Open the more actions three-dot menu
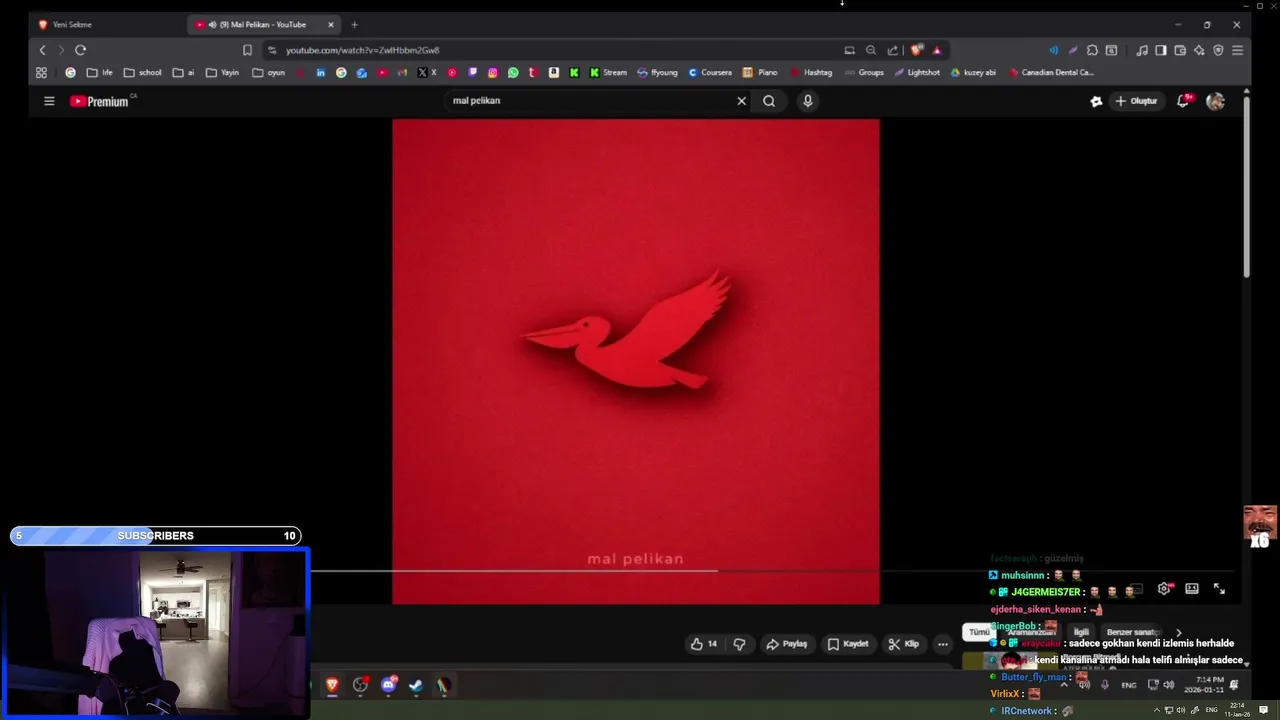The height and width of the screenshot is (720, 1280). click(943, 644)
